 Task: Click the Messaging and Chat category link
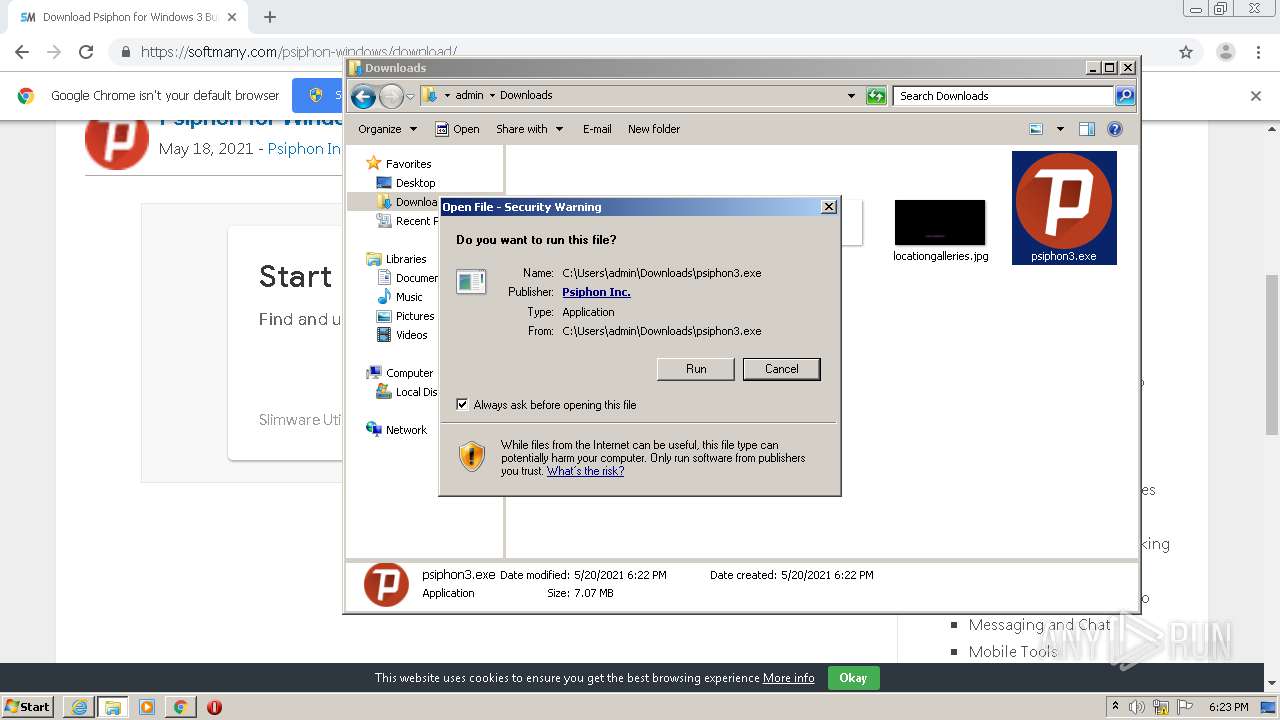click(1040, 625)
